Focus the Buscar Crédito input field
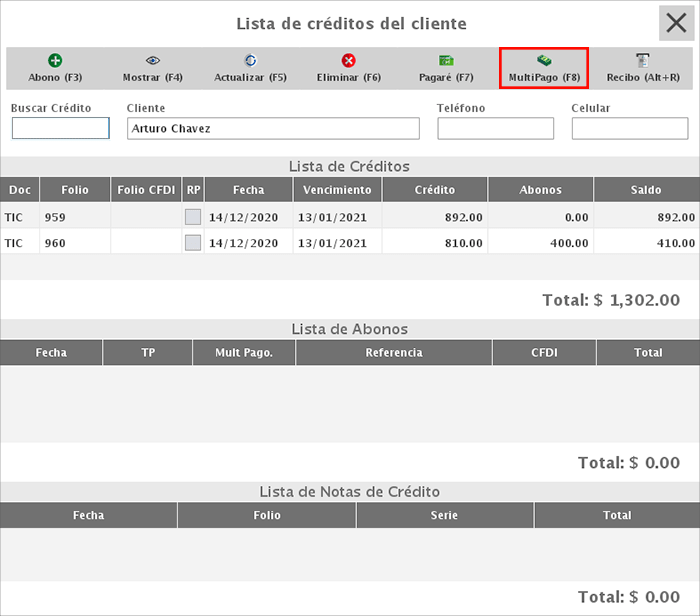700x616 pixels. click(x=61, y=128)
